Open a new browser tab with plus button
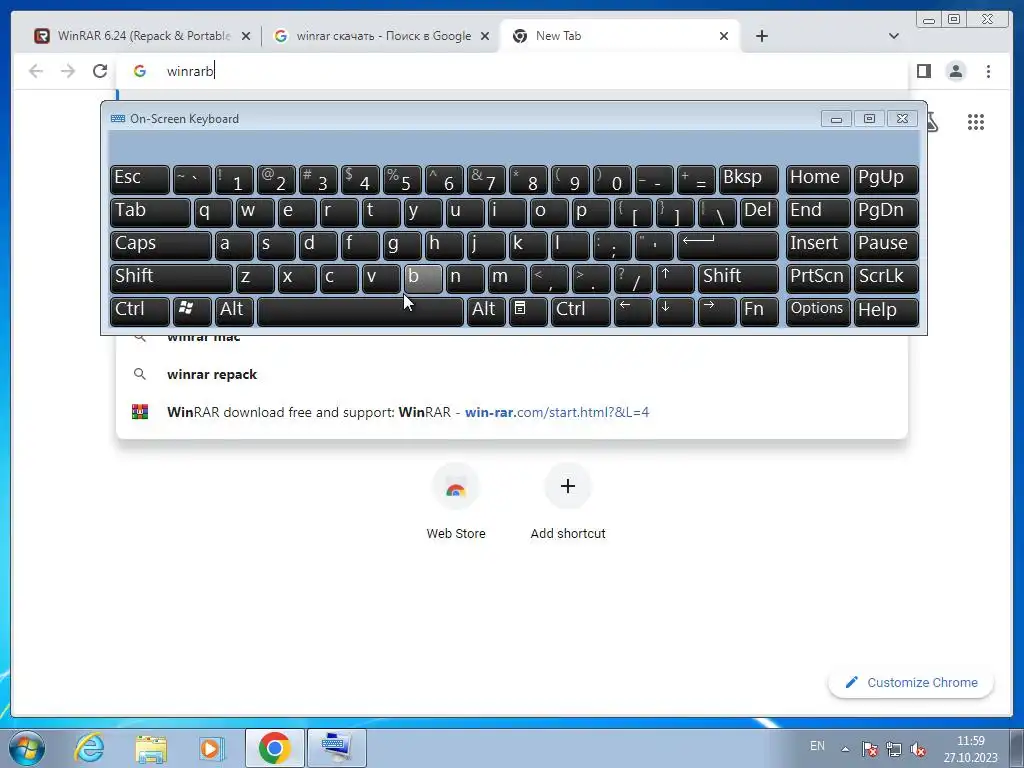 761,36
